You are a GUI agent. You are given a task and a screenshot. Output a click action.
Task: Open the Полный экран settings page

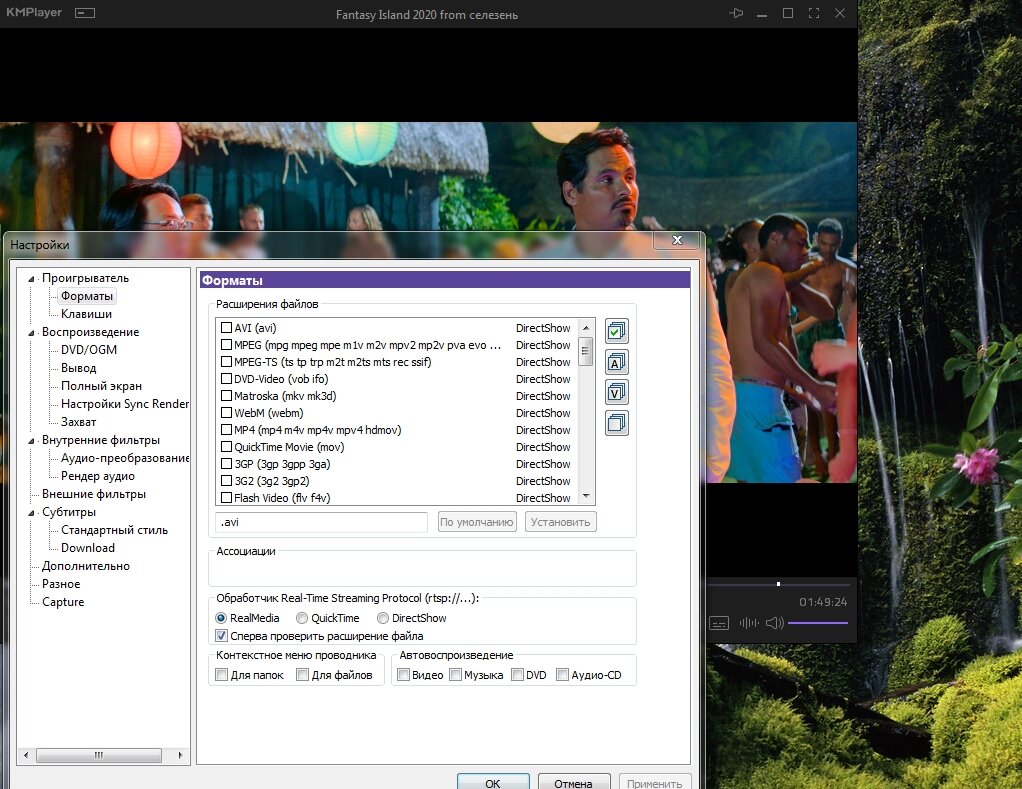coord(101,386)
